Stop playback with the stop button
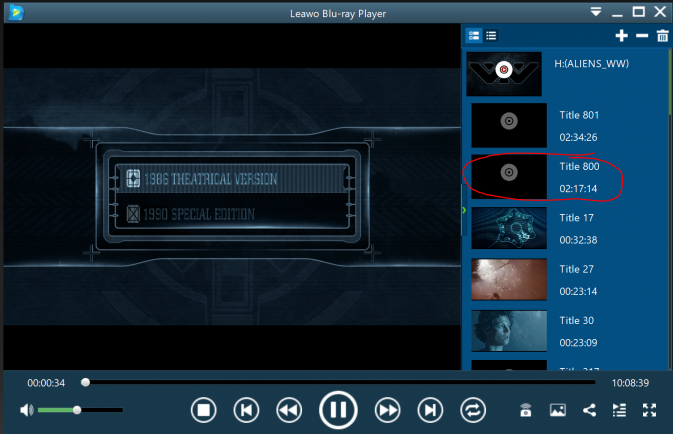Screen dimensions: 673x434 (203, 410)
